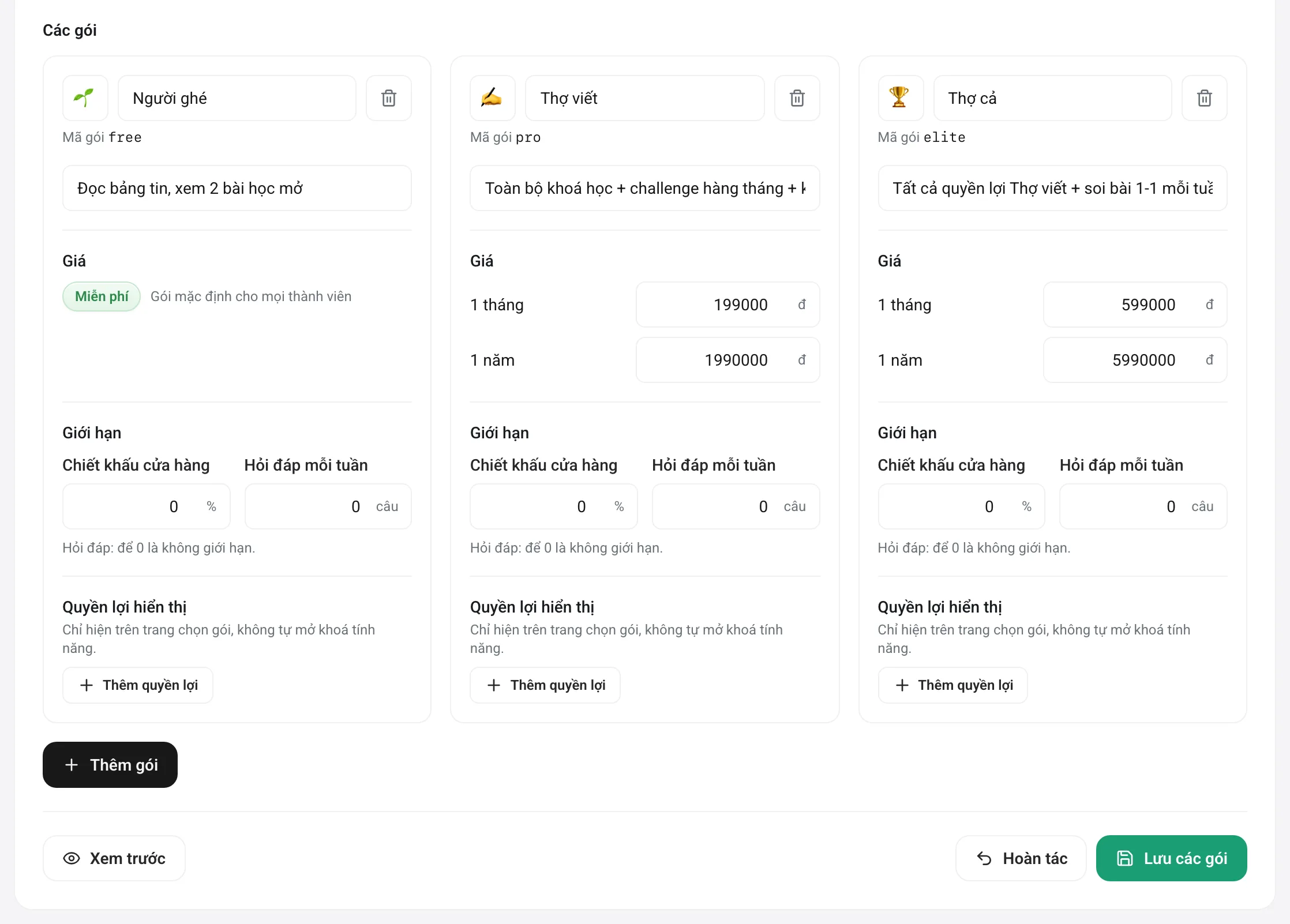Focus the 599000 monthly price field
The height and width of the screenshot is (924, 1290).
tap(1135, 305)
